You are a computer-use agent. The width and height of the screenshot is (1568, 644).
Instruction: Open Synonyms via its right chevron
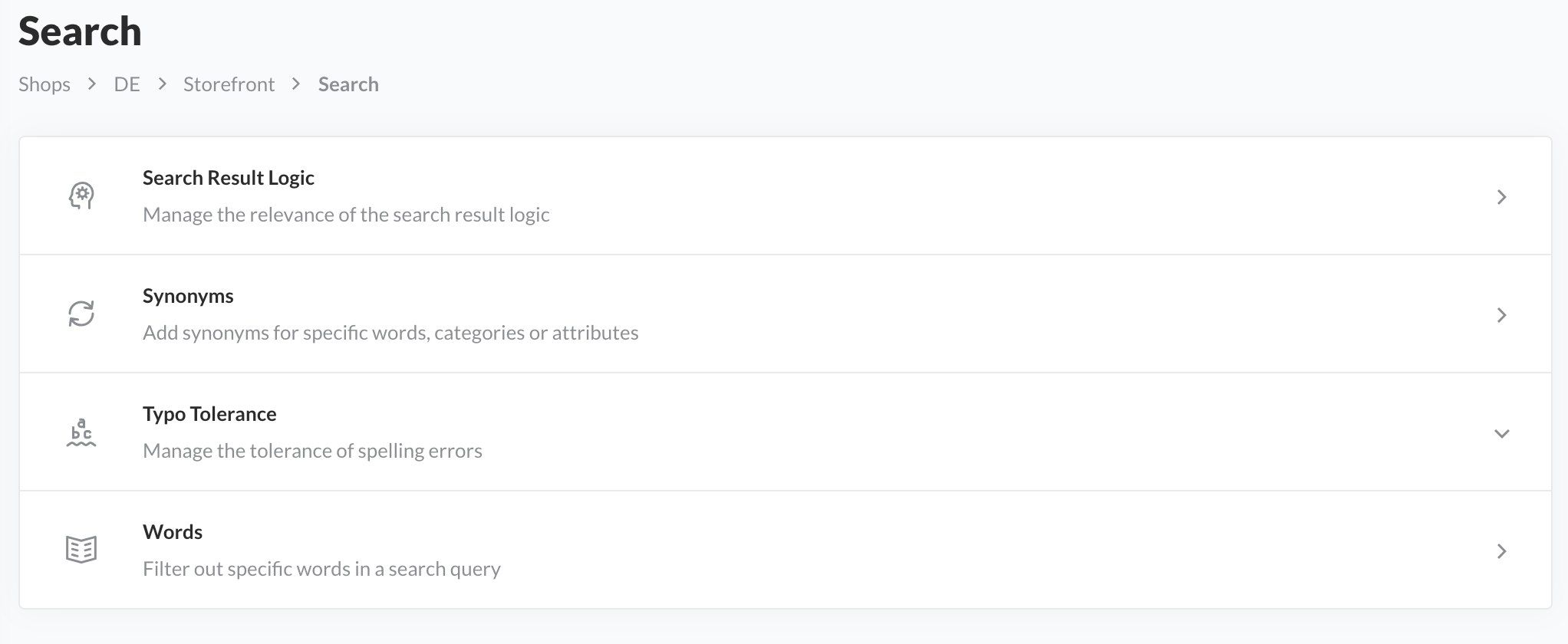[1501, 315]
